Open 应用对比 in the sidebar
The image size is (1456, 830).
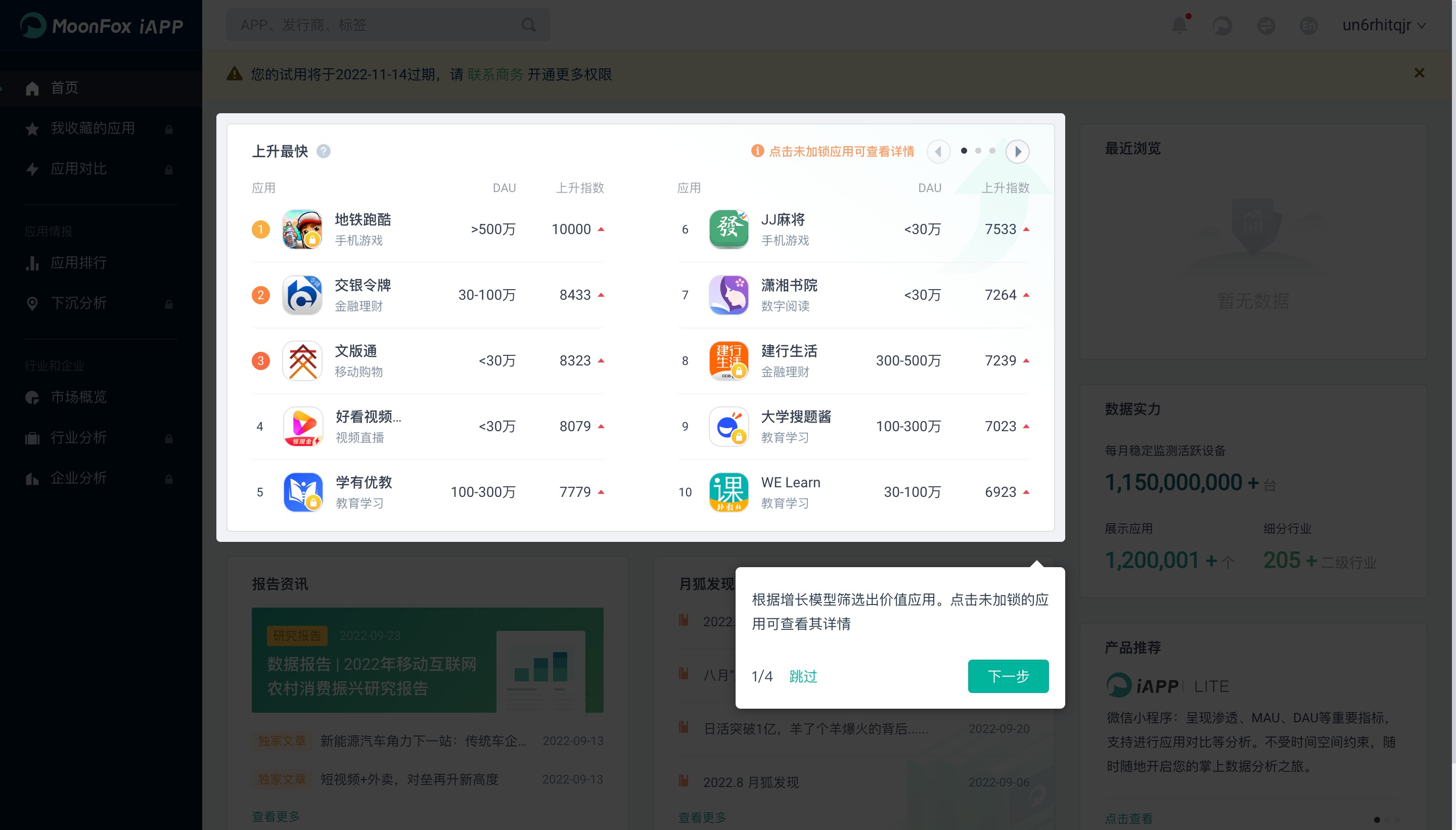coord(101,169)
